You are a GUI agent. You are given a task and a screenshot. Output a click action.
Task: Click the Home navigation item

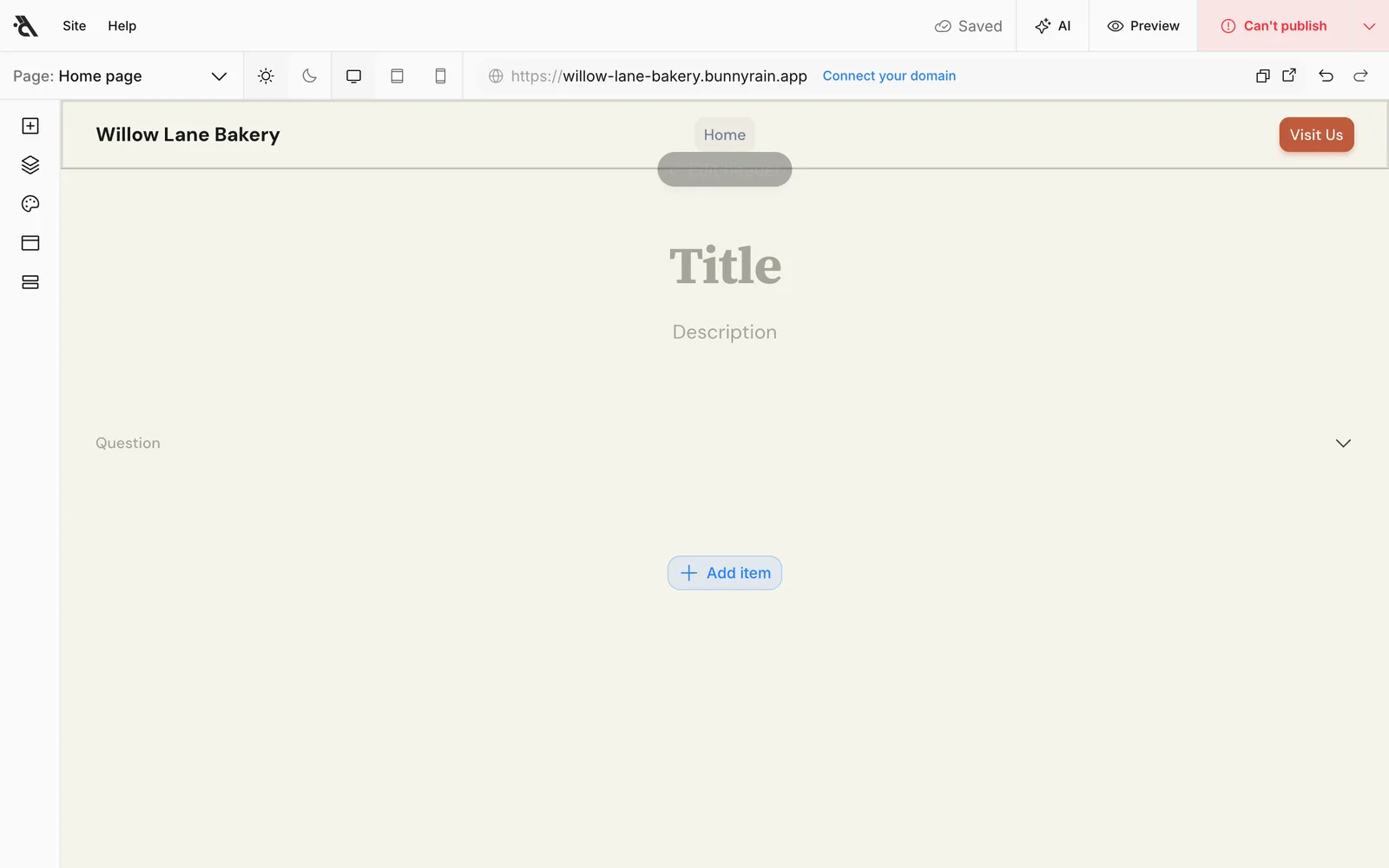click(725, 135)
